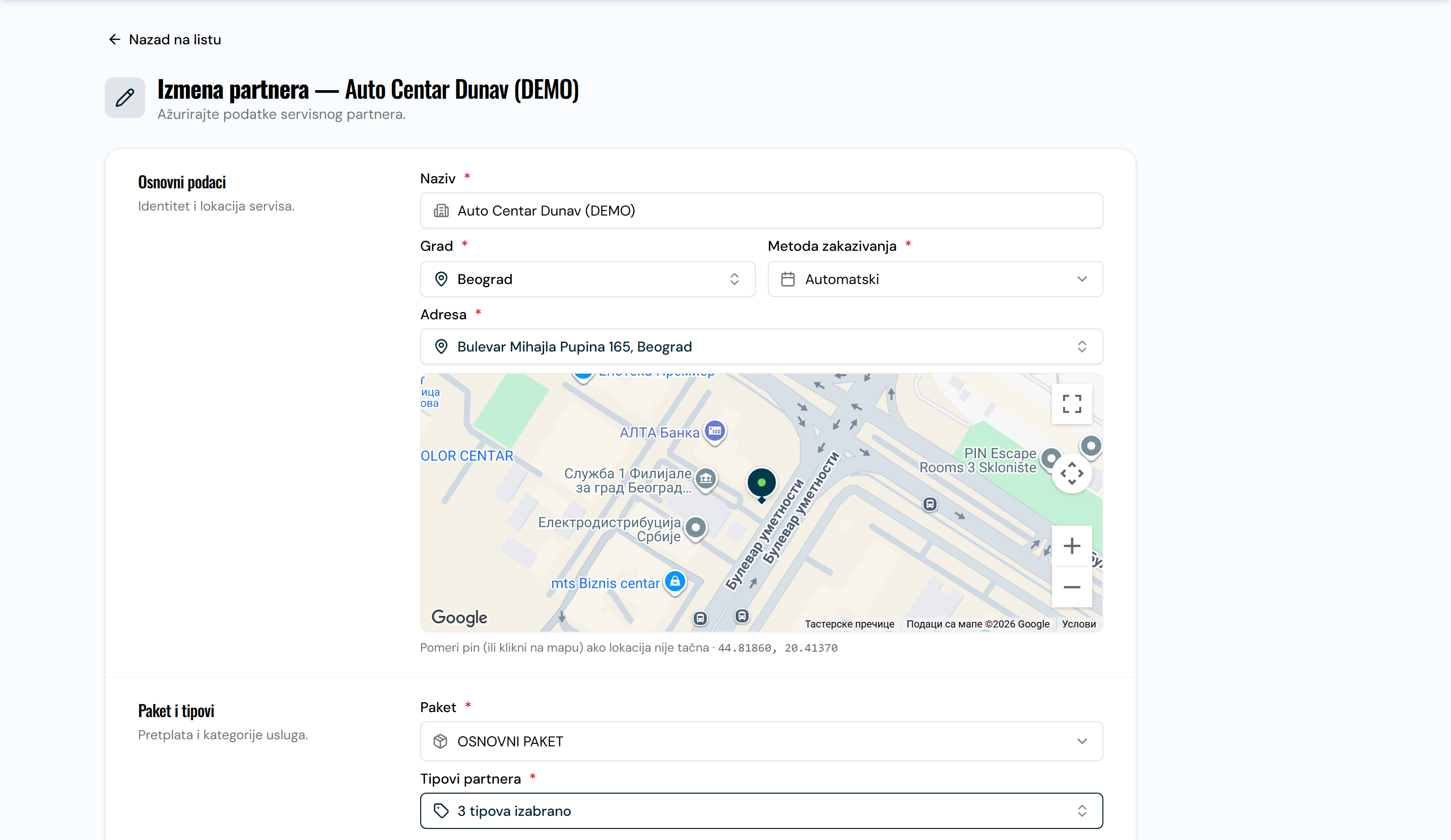Open Тастерске пречице on the map
This screenshot has width=1451, height=840.
pyautogui.click(x=849, y=623)
